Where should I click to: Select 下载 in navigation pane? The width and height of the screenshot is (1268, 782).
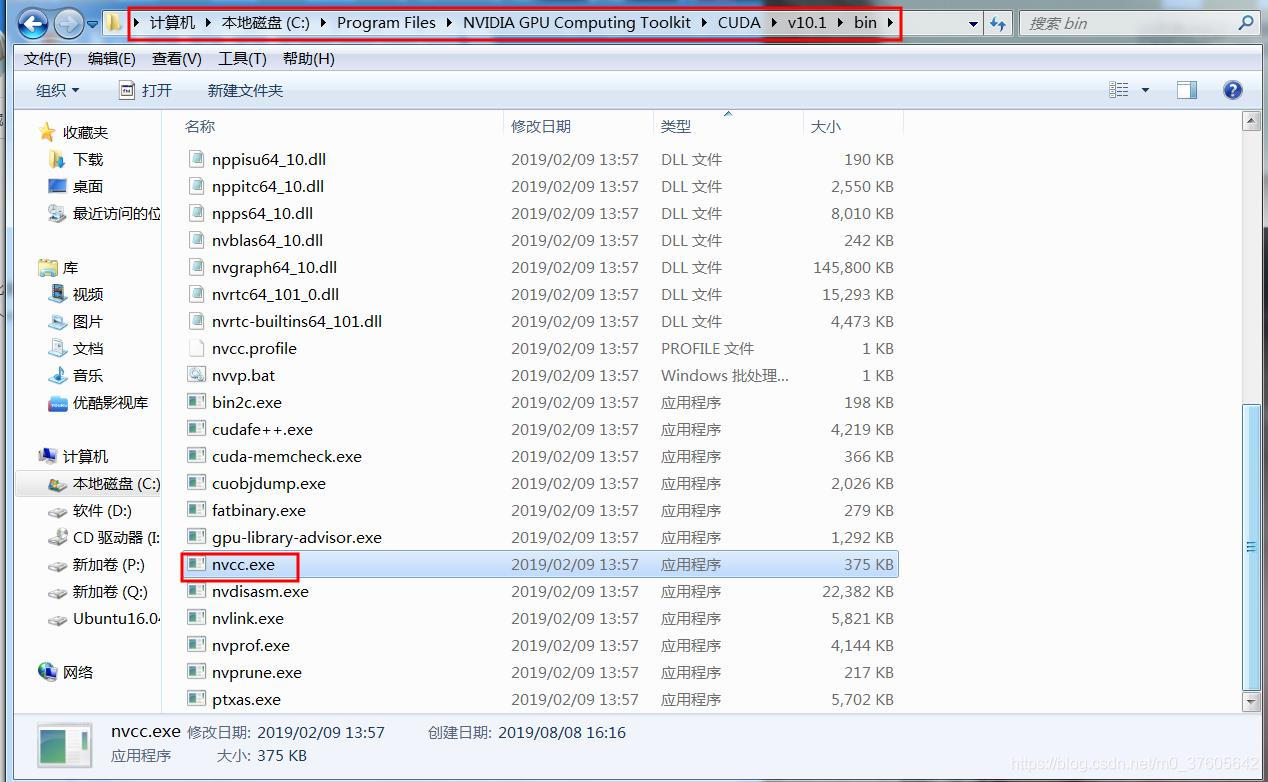[88, 159]
